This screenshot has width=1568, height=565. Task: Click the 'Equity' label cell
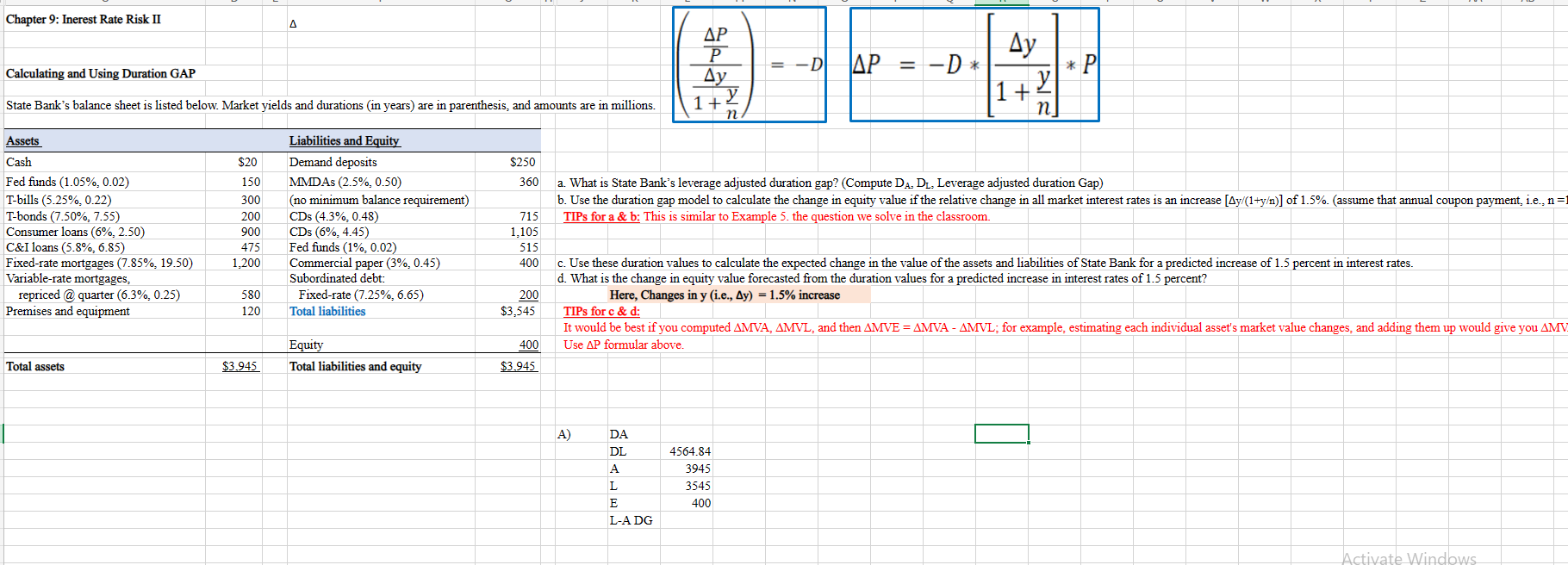coord(306,345)
